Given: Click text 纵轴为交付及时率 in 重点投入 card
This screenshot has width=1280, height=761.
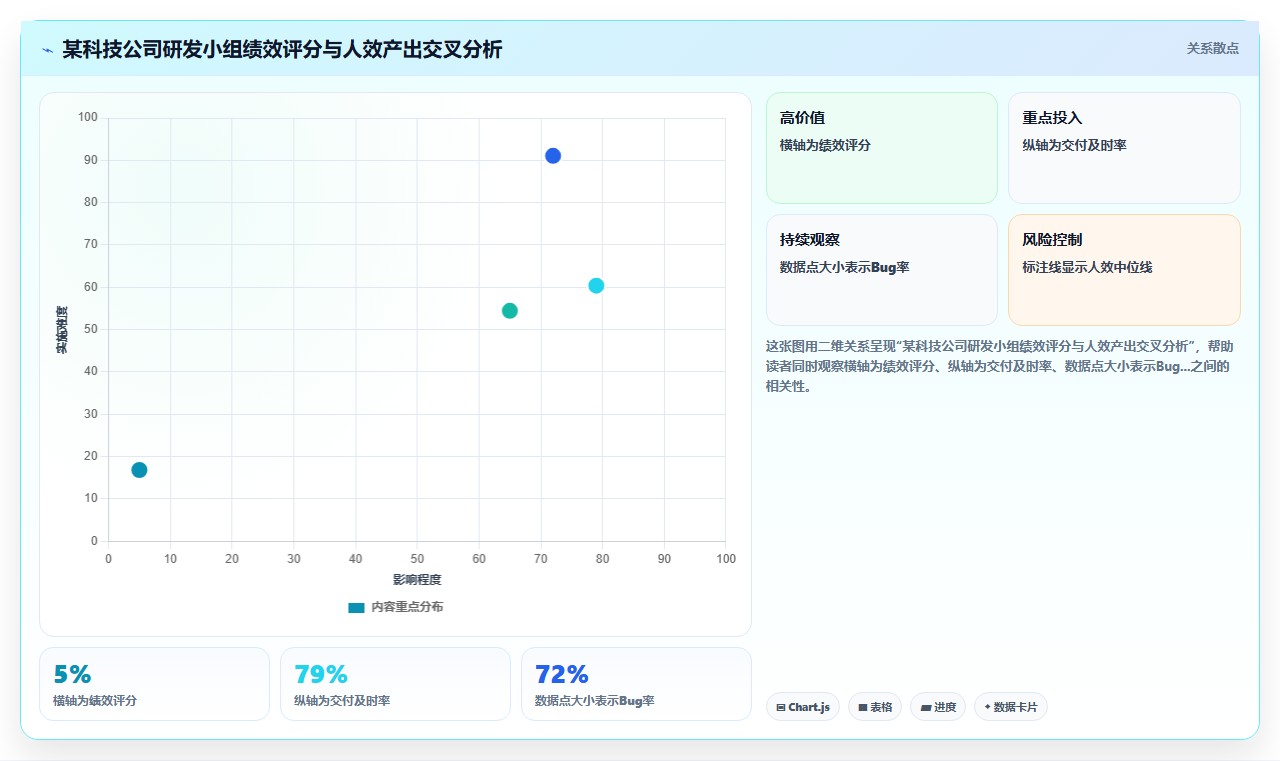Looking at the screenshot, I should [1074, 145].
